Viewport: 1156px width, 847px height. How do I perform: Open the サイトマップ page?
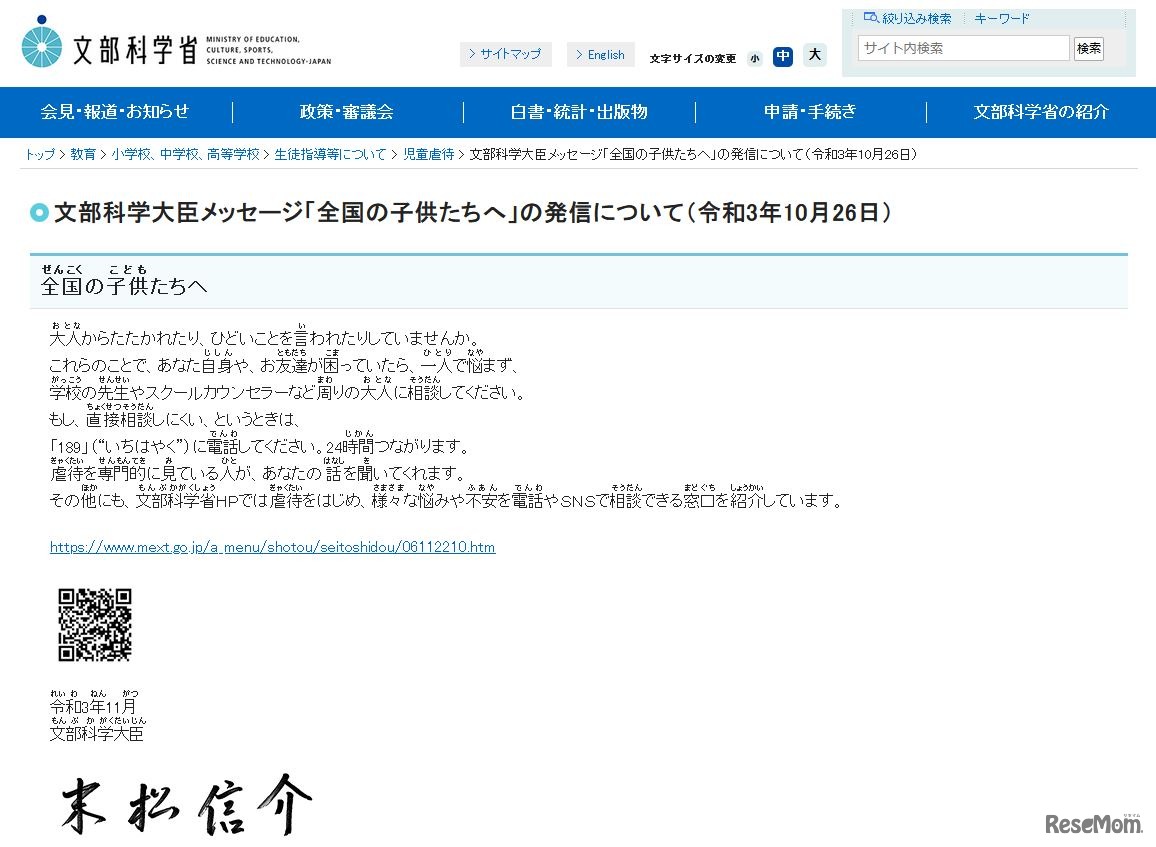506,54
